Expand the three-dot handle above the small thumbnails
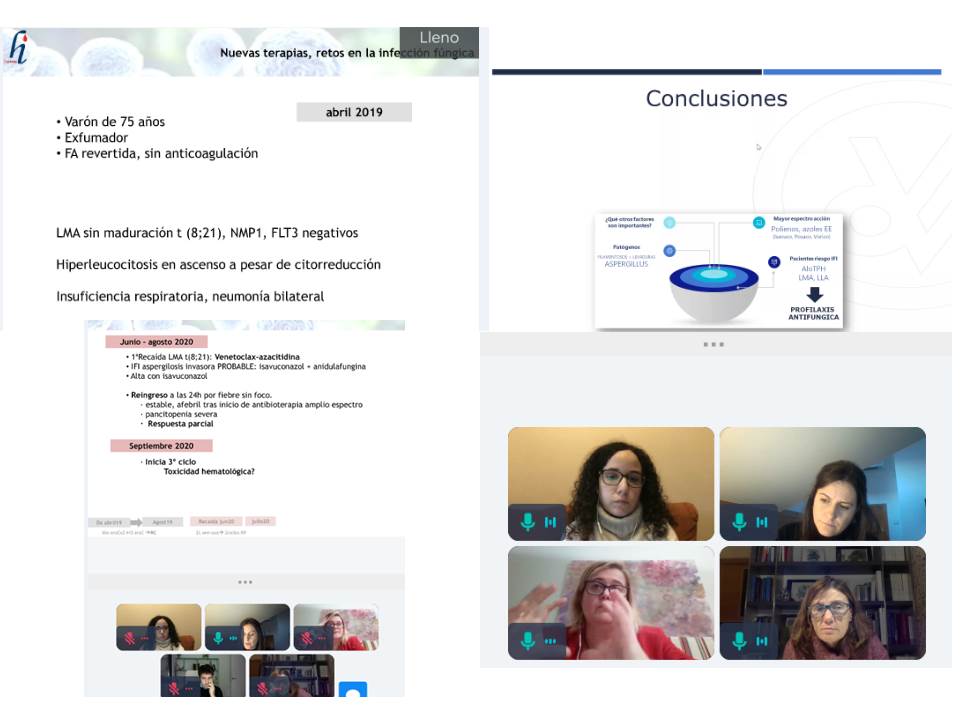This screenshot has width=960, height=720. (x=245, y=582)
